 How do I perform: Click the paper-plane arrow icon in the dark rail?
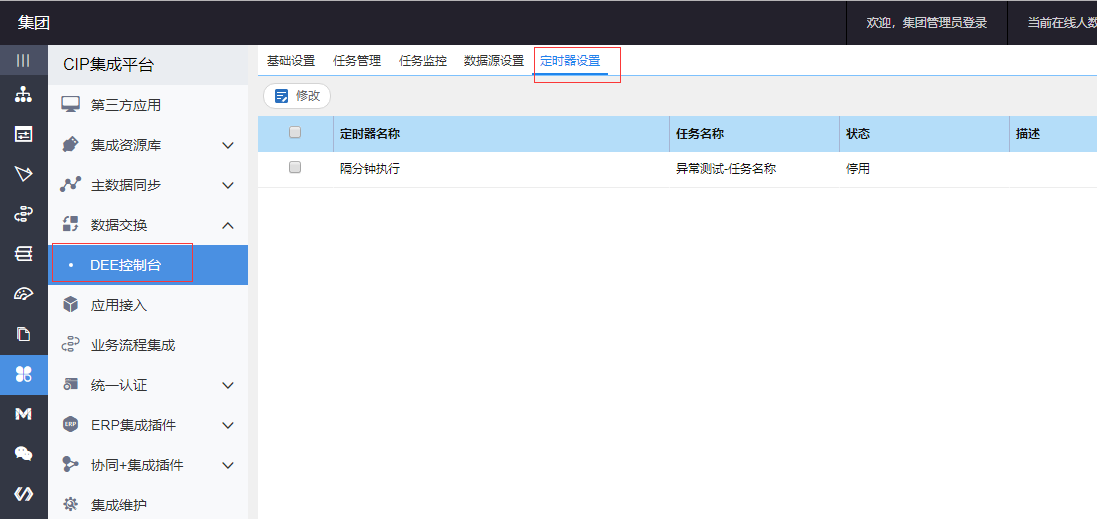click(24, 174)
